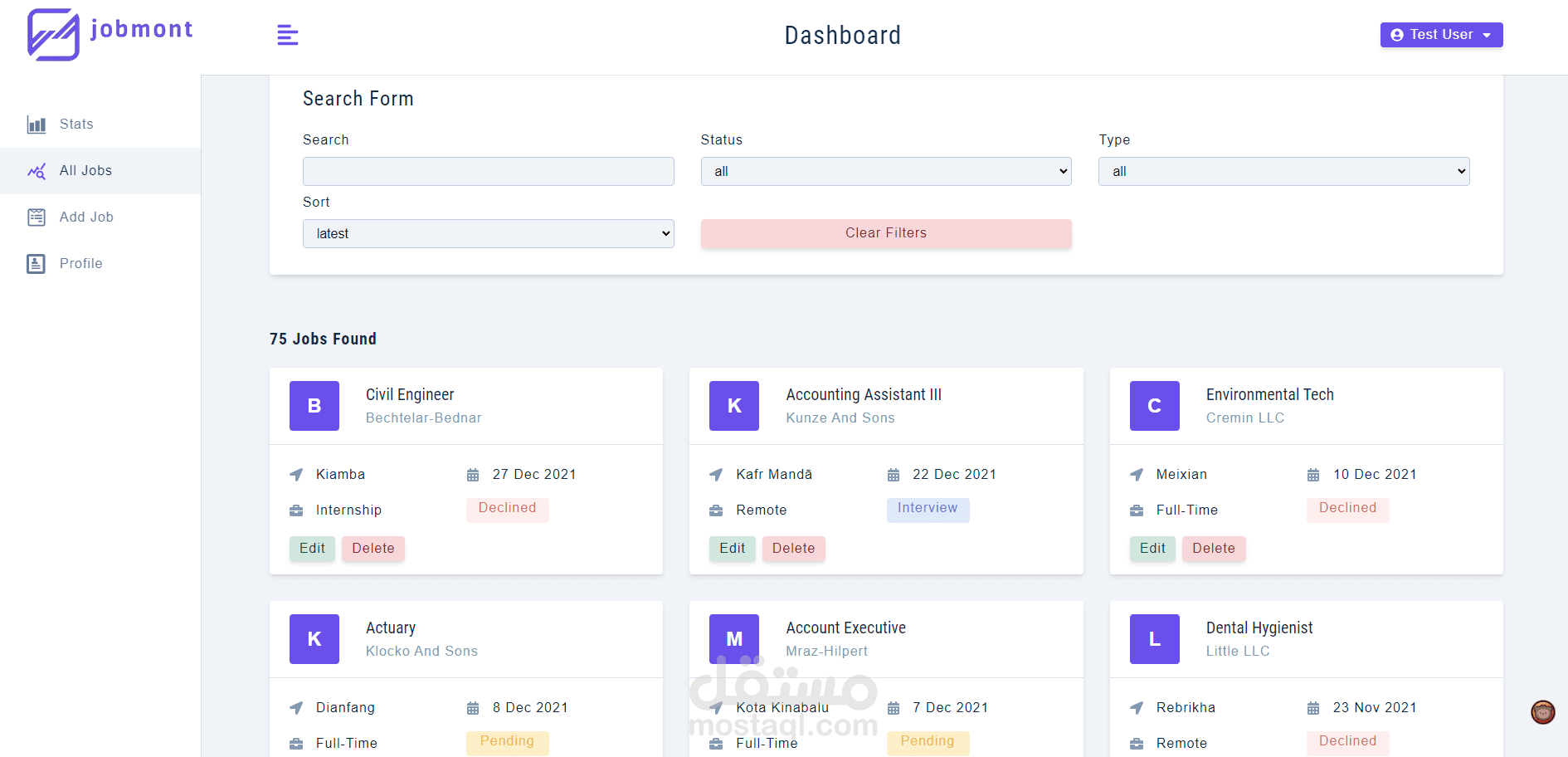Delete the Civil Engineer job
This screenshot has height=757, width=1568.
[373, 549]
